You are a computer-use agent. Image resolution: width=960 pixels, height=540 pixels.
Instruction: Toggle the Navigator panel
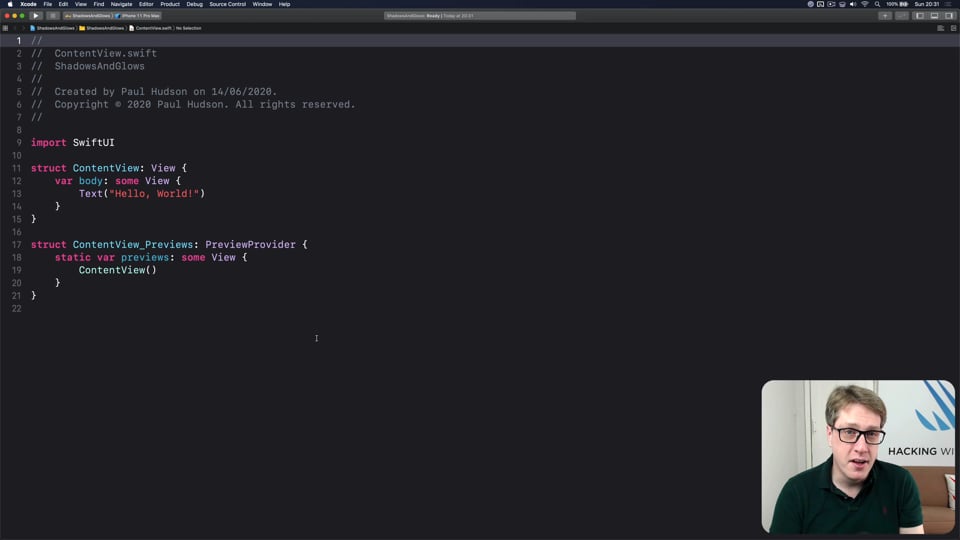click(x=920, y=16)
